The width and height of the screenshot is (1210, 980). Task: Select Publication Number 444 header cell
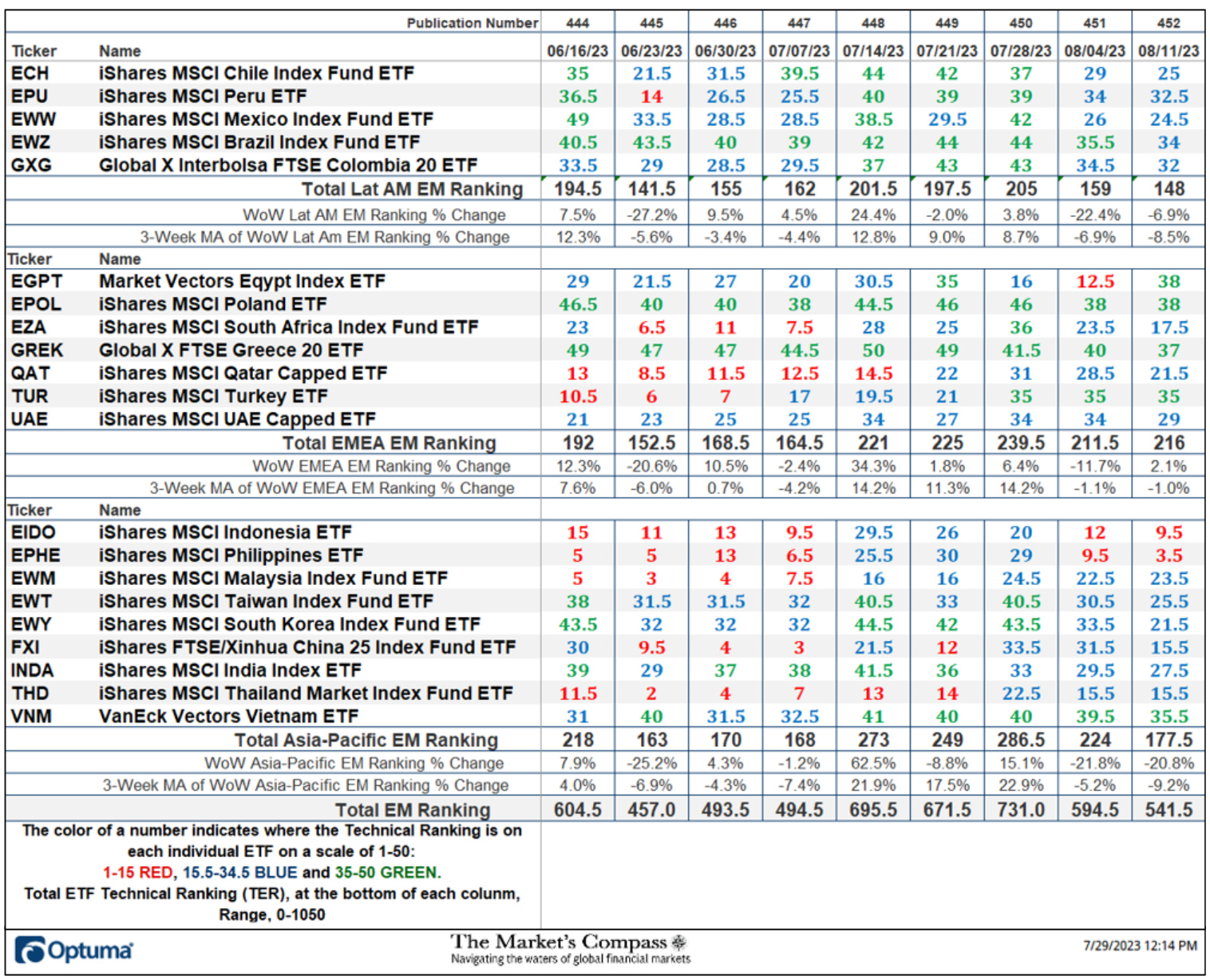pyautogui.click(x=577, y=23)
